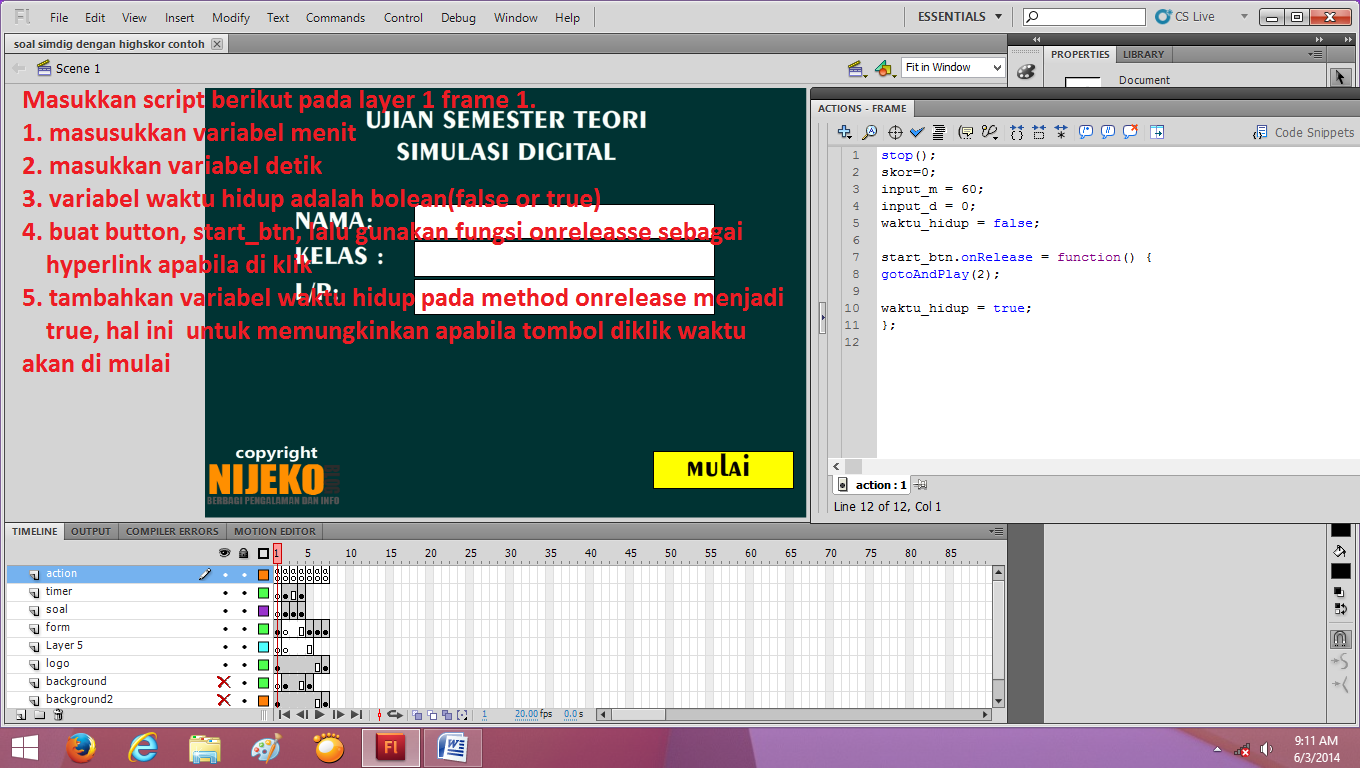Check syntax in the Actions panel
The height and width of the screenshot is (768, 1360).
click(x=917, y=131)
